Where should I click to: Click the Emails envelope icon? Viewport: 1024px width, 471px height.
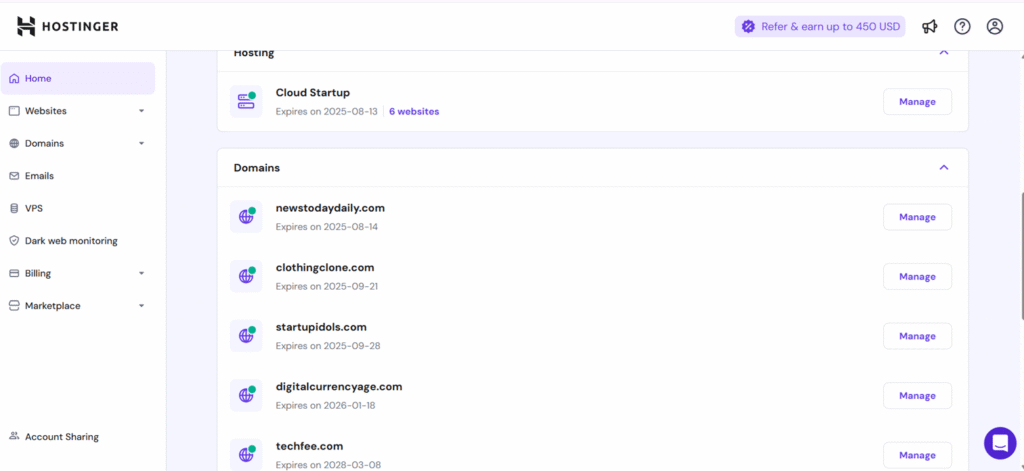pos(14,176)
